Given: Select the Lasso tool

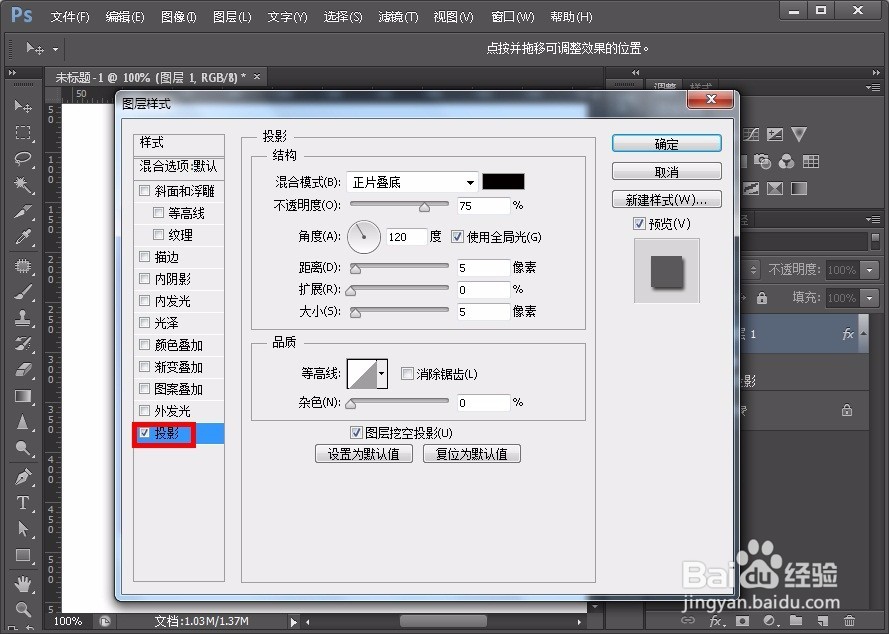Looking at the screenshot, I should pyautogui.click(x=23, y=159).
